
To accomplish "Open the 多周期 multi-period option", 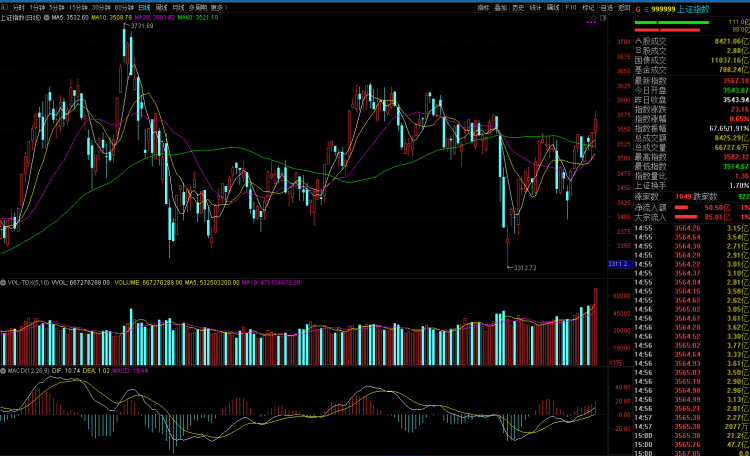I will 197,7.
